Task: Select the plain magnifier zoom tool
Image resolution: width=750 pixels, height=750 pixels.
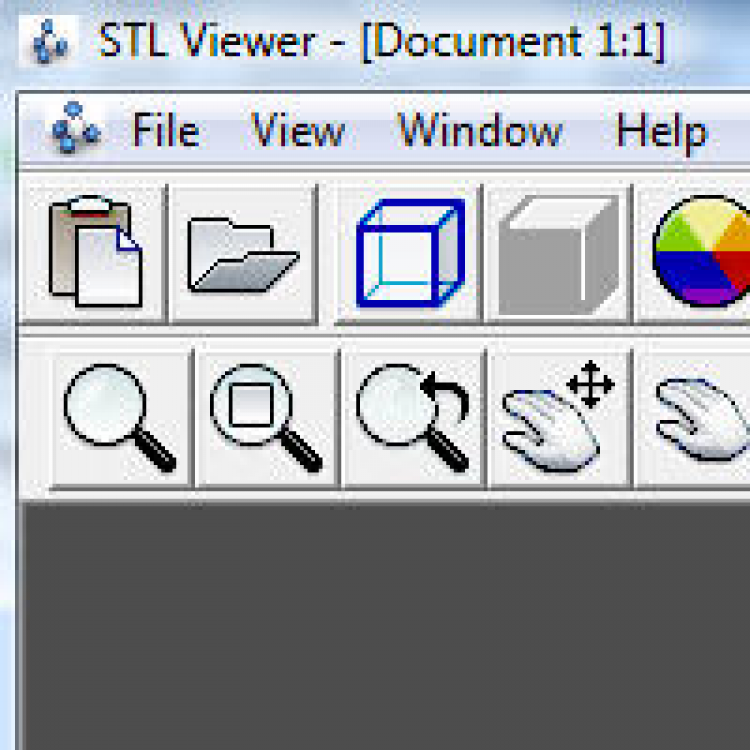Action: pos(121,418)
